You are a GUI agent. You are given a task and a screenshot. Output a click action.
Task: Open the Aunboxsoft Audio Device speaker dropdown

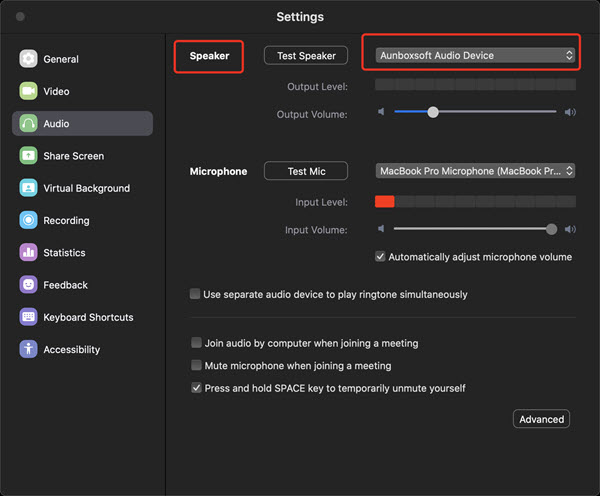(x=475, y=55)
